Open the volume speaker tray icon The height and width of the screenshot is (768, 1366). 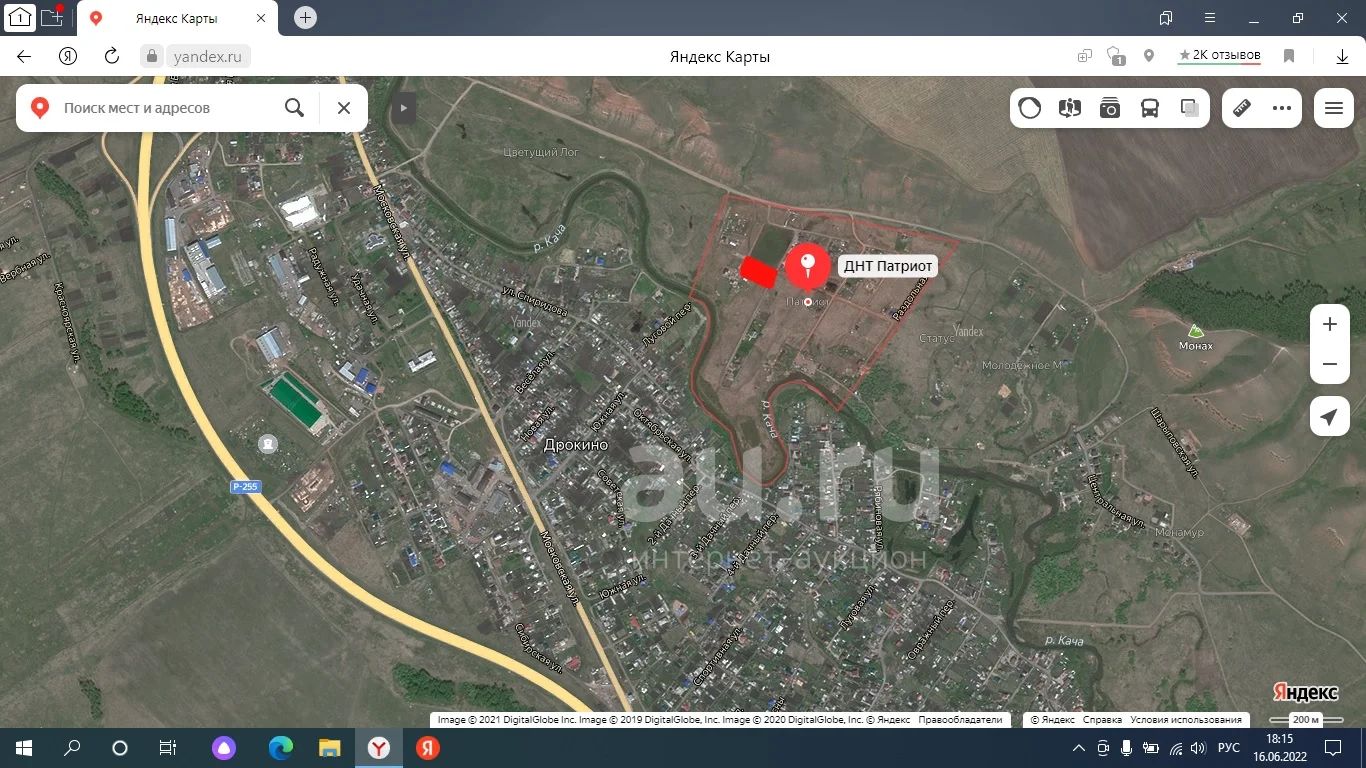pos(1199,748)
